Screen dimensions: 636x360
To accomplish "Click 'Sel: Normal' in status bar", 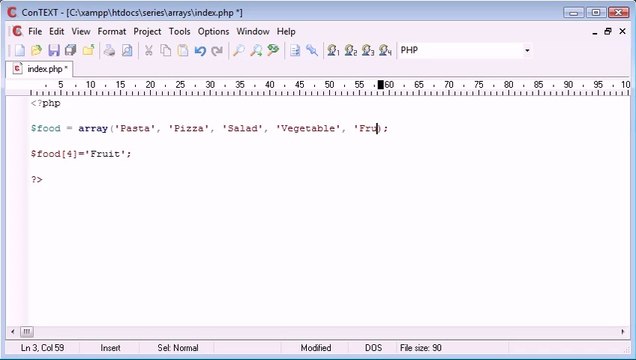I will [178, 348].
